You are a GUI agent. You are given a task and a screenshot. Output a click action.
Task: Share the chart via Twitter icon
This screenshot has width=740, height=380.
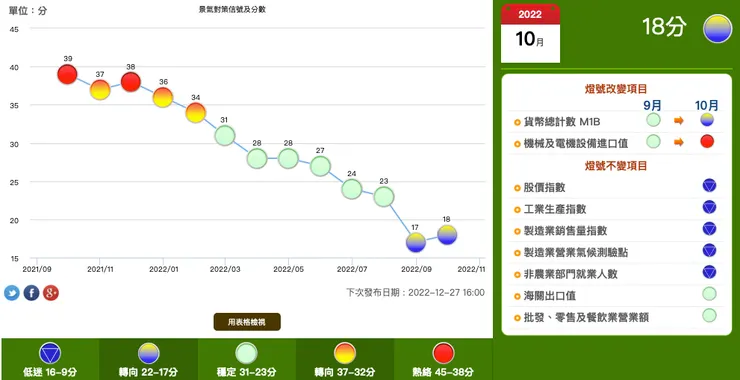[12, 293]
